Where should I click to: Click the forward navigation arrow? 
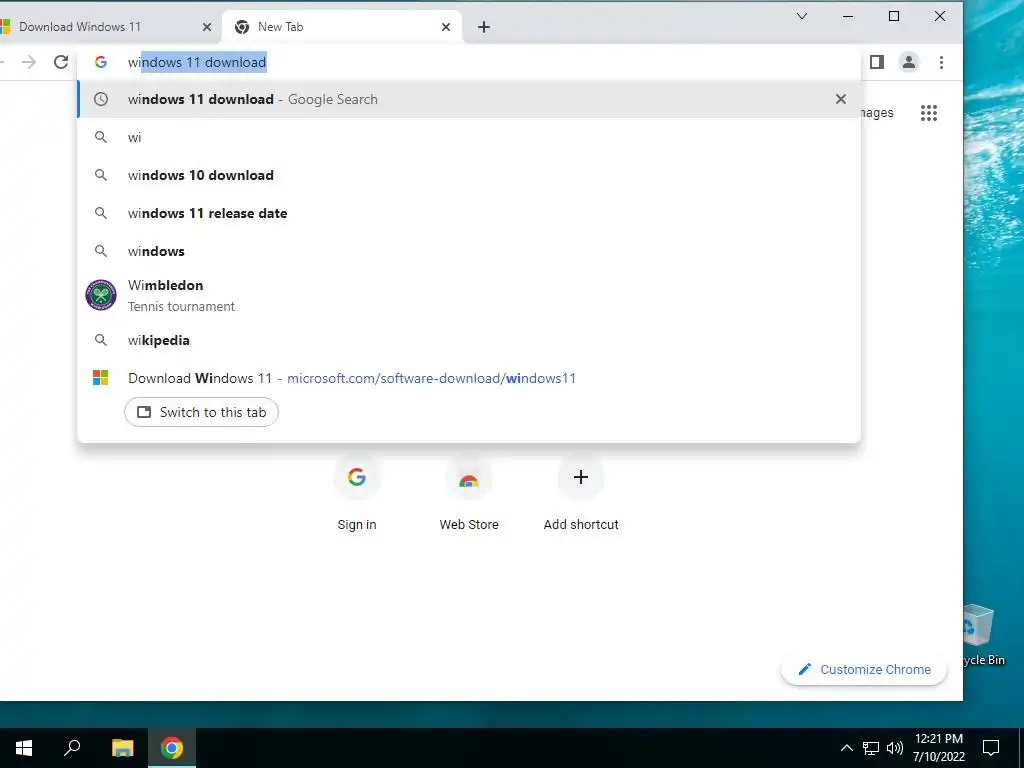coord(29,62)
